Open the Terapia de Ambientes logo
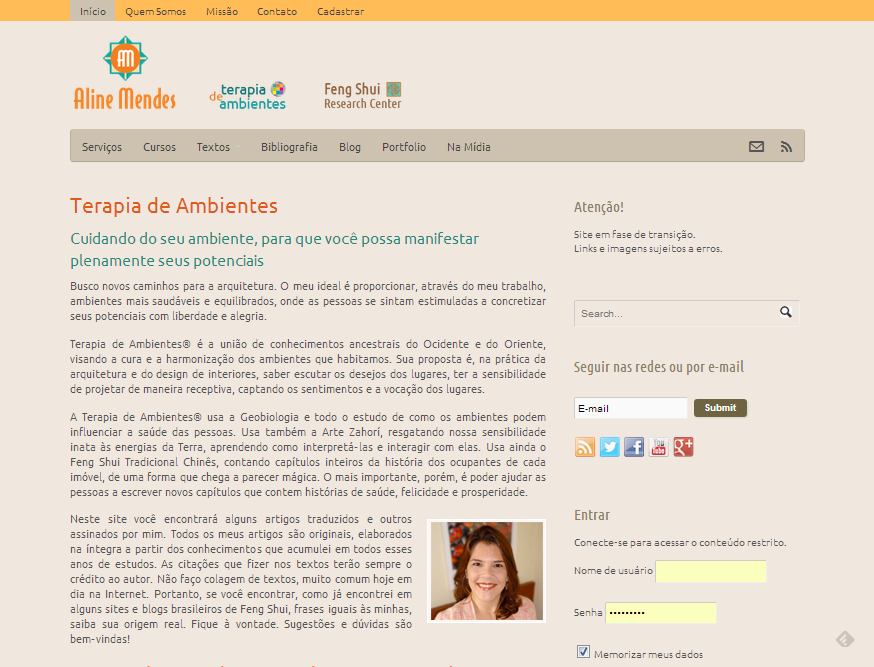 (x=248, y=96)
